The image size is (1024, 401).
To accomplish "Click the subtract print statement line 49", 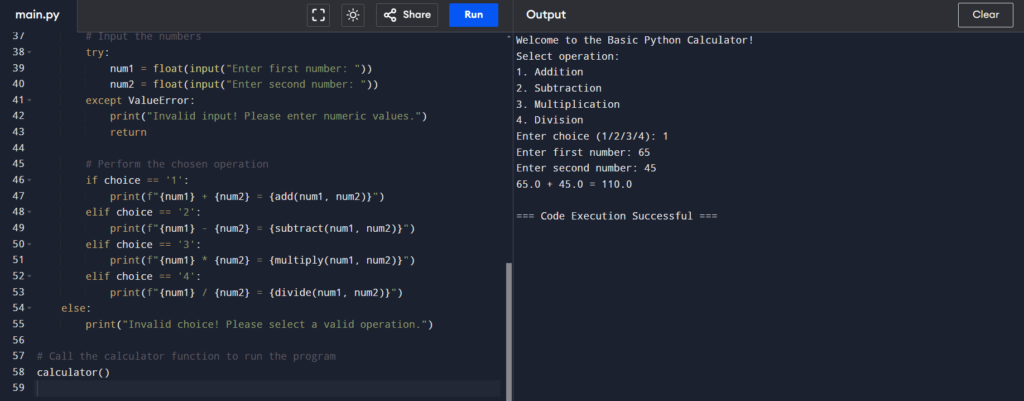I will [x=263, y=229].
